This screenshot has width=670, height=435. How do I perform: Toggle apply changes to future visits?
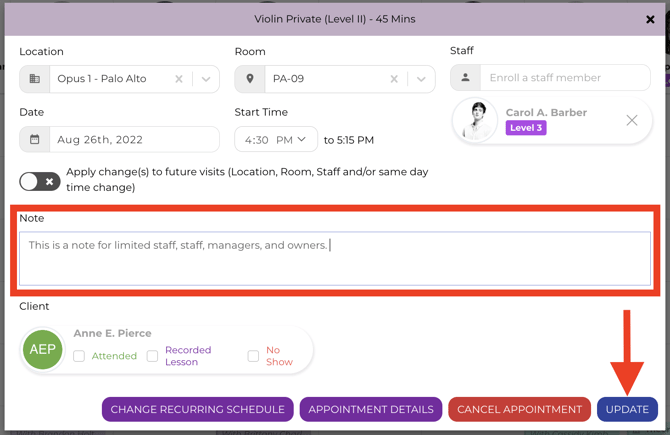point(40,182)
